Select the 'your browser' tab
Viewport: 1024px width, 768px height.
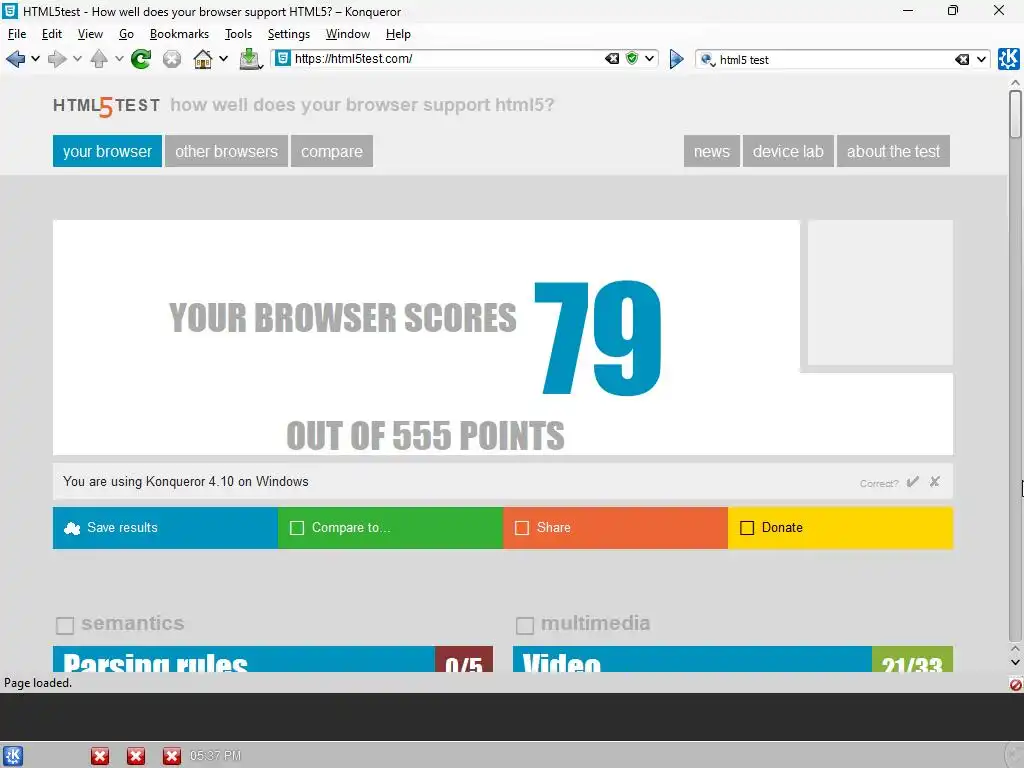107,152
